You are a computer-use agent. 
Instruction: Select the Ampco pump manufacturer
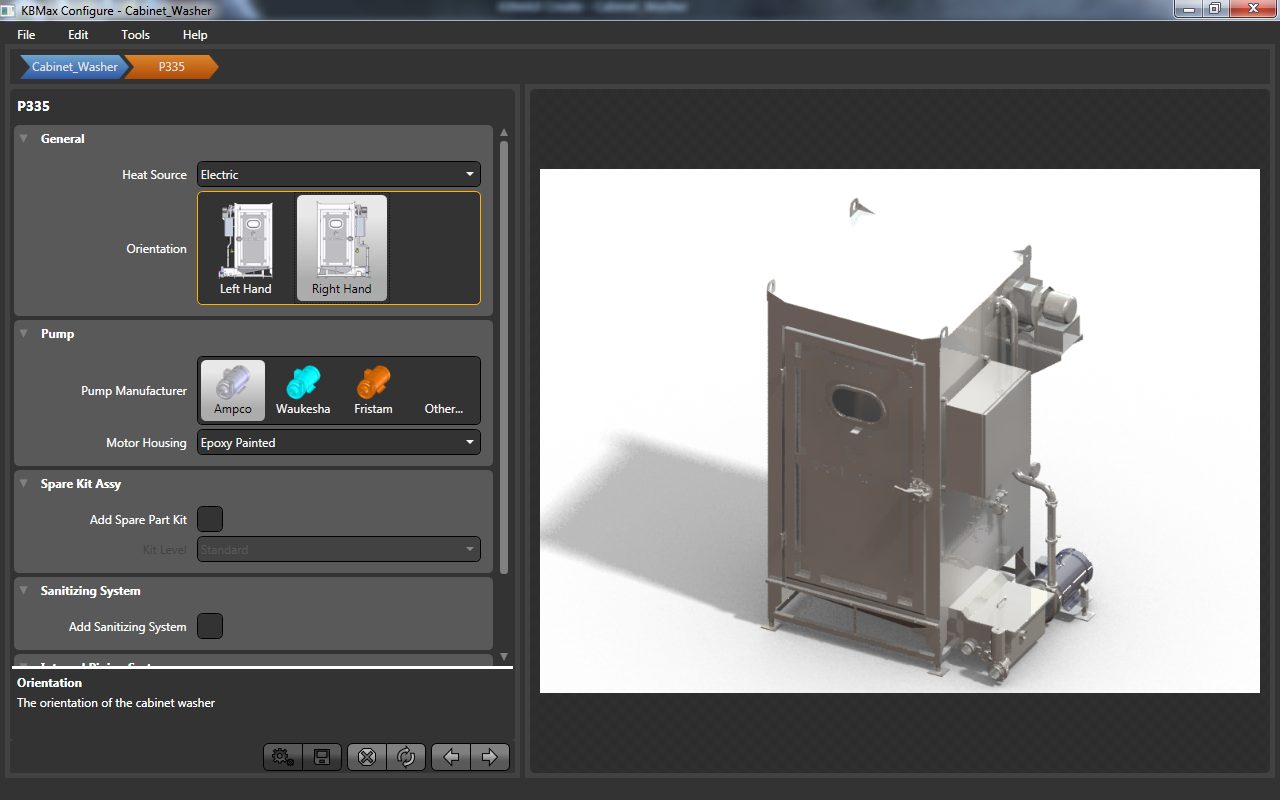pos(233,390)
